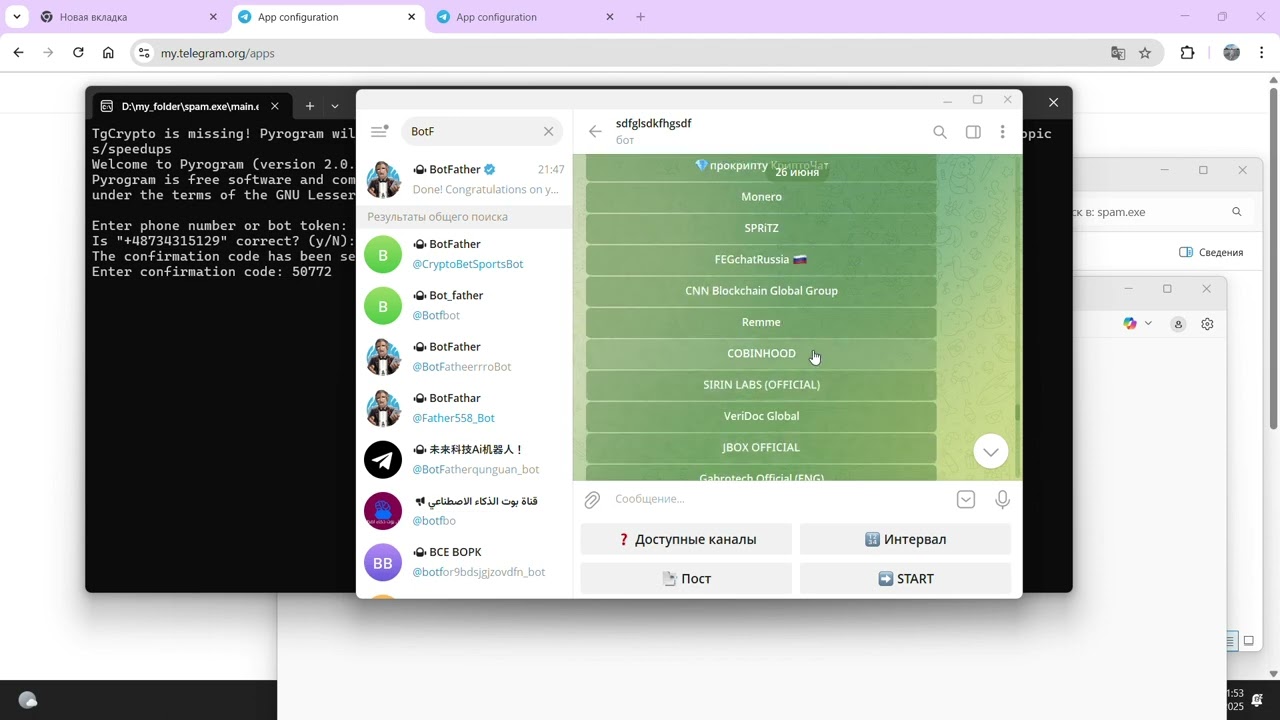Click the Пост keyboard button
Screen dimensions: 1280x720
pos(686,578)
